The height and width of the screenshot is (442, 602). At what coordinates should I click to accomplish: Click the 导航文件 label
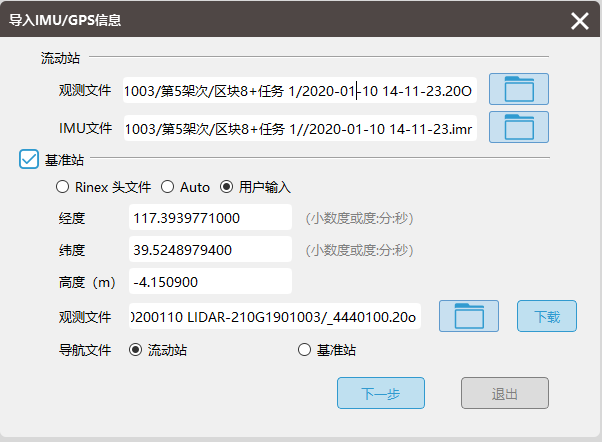tap(85, 350)
